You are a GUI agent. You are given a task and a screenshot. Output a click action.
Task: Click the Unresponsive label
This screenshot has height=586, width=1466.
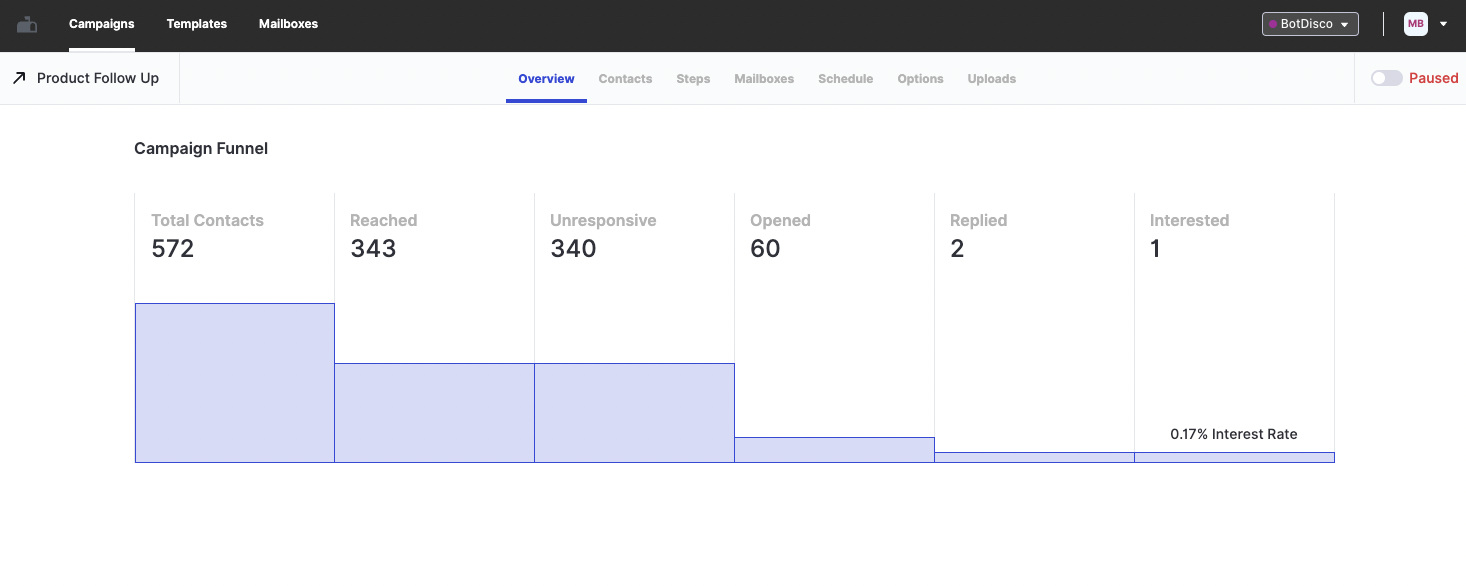click(x=603, y=220)
